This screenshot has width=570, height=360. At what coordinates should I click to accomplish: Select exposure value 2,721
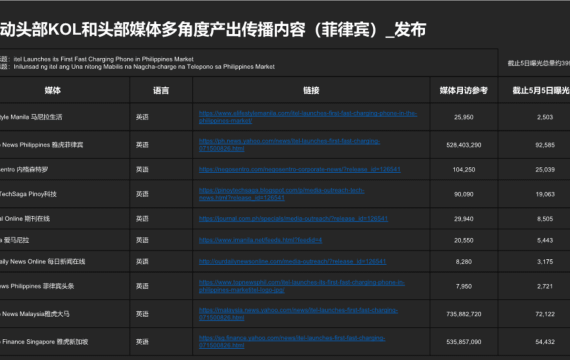(x=545, y=286)
